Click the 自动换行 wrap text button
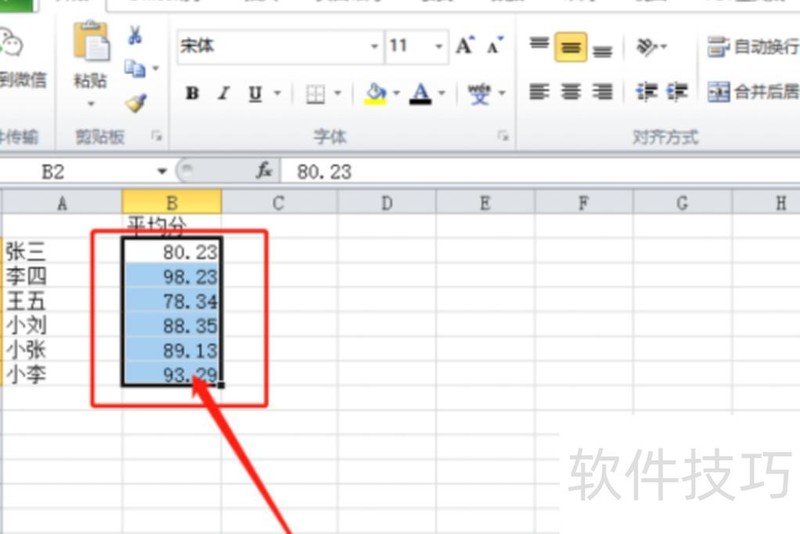The width and height of the screenshot is (800, 534). click(x=753, y=47)
